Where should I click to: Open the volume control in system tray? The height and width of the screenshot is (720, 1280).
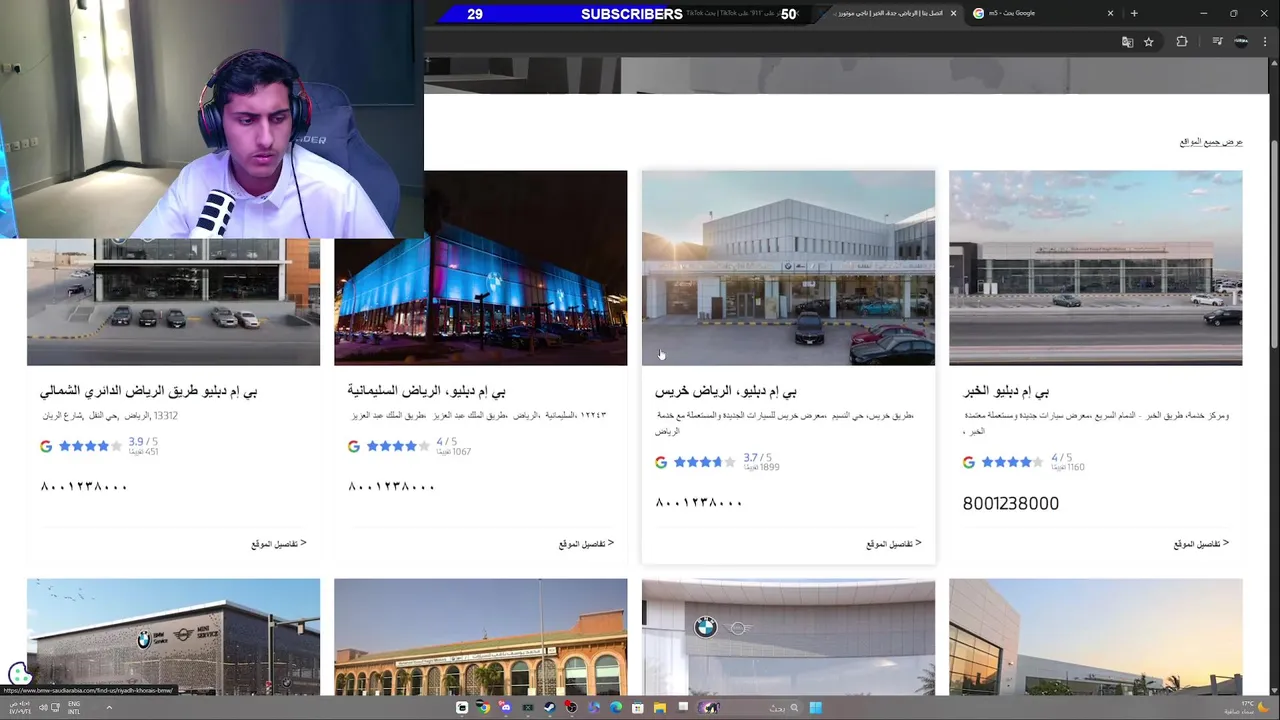[x=44, y=708]
